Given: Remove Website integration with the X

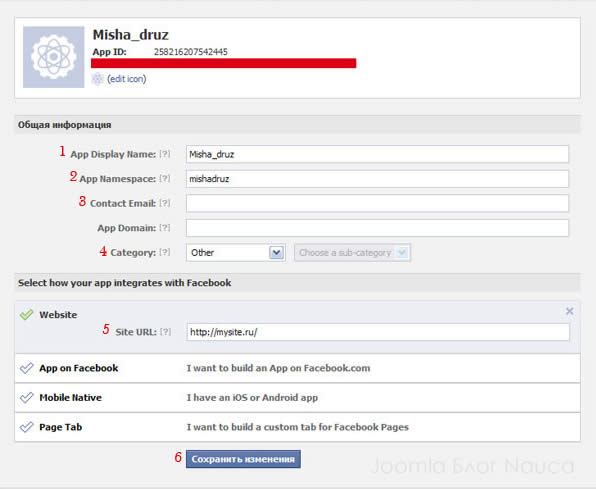Looking at the screenshot, I should coord(569,311).
